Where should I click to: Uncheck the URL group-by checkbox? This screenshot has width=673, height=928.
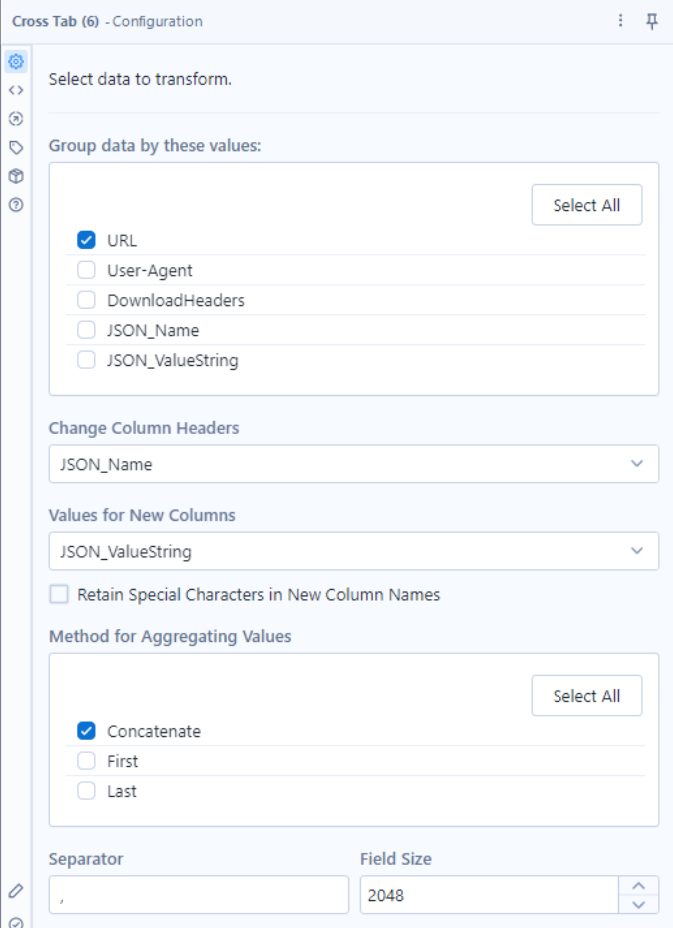click(x=86, y=240)
